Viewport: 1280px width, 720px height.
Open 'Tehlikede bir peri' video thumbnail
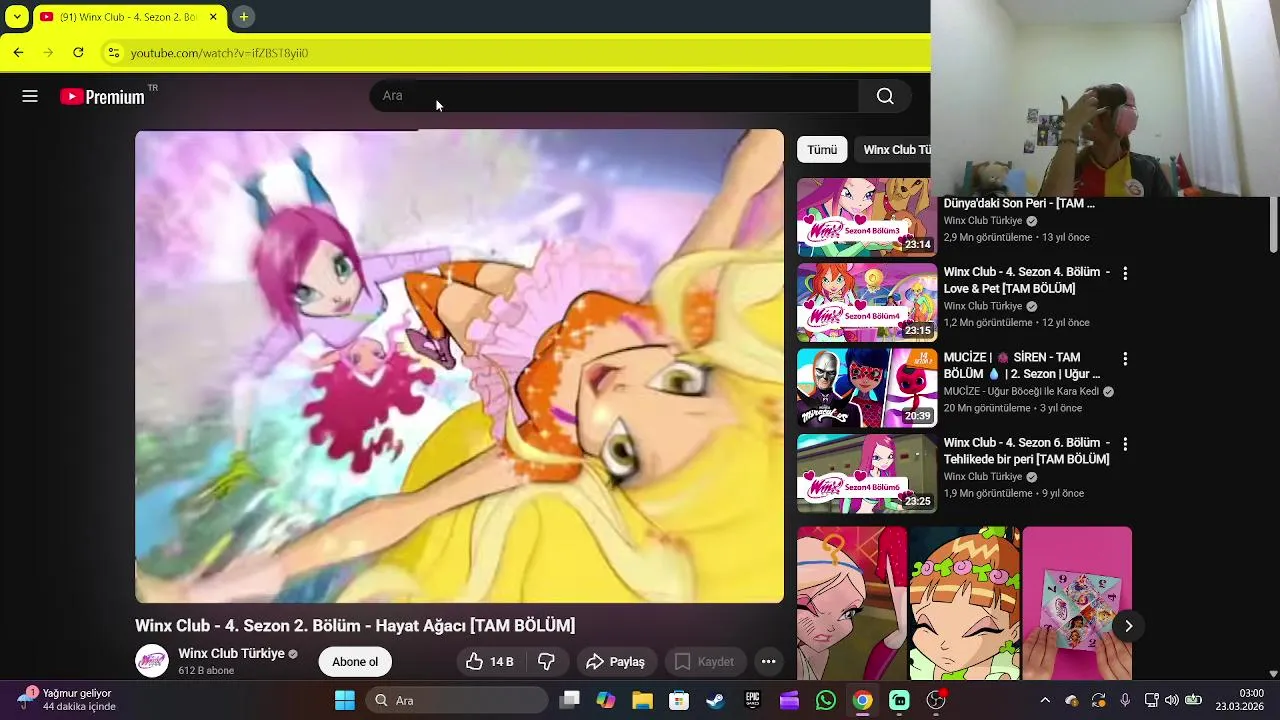pyautogui.click(x=867, y=473)
